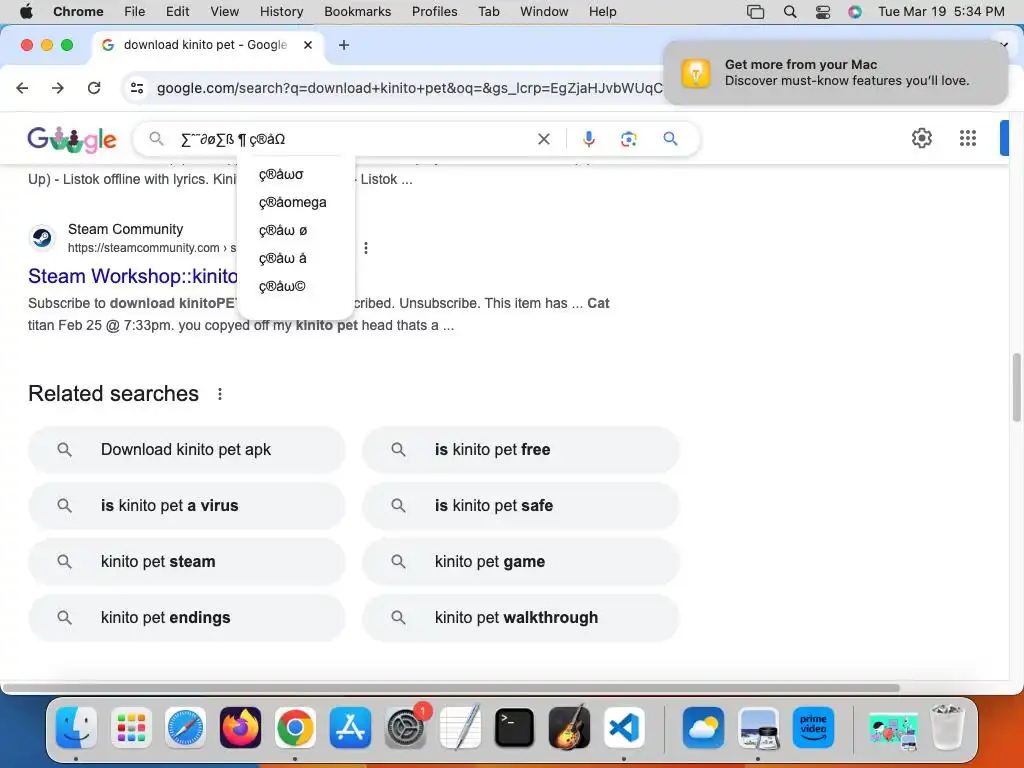Open Trash in the Dock
1024x768 pixels.
[x=947, y=727]
